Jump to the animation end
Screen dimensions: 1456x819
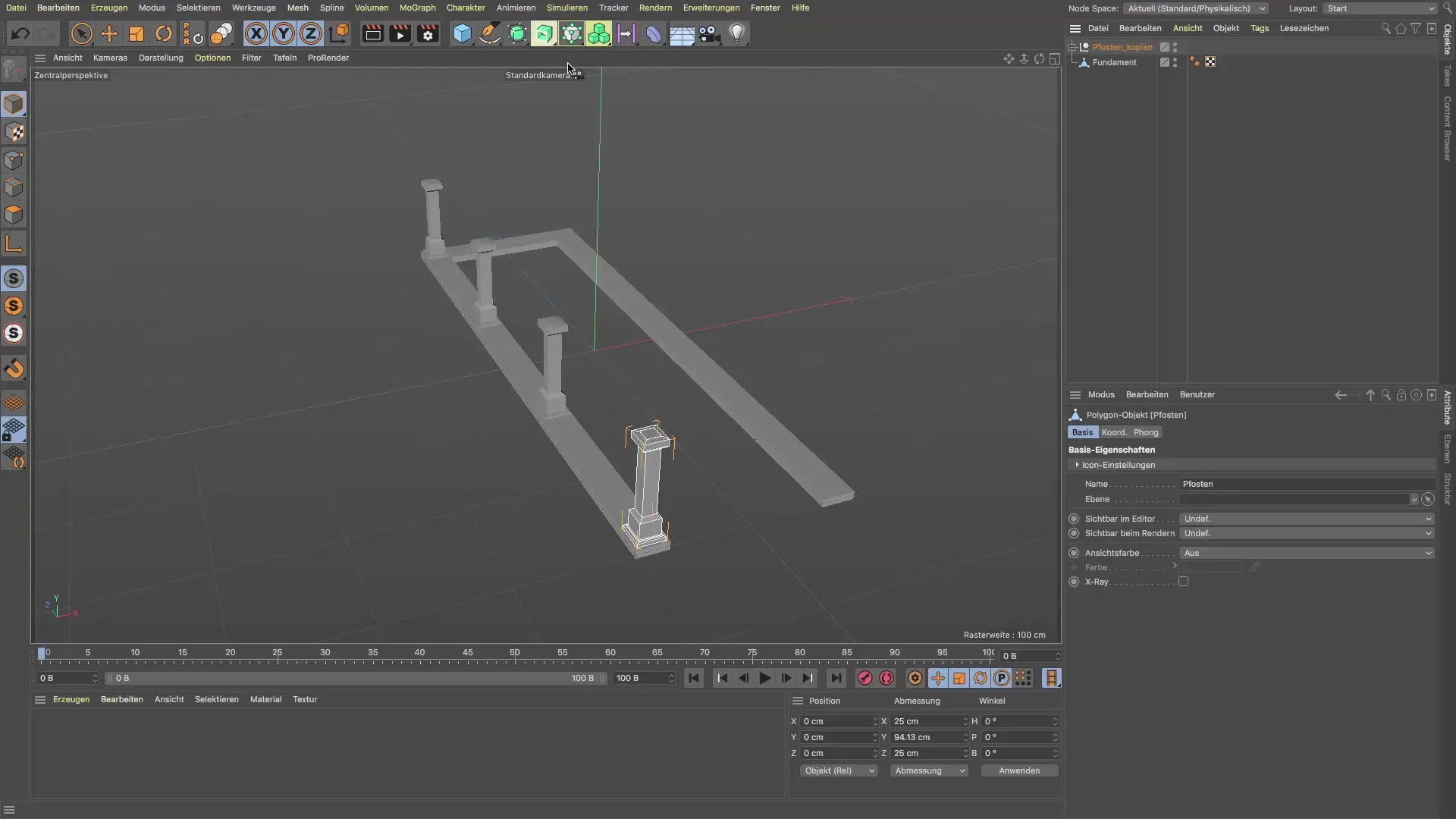click(x=836, y=678)
